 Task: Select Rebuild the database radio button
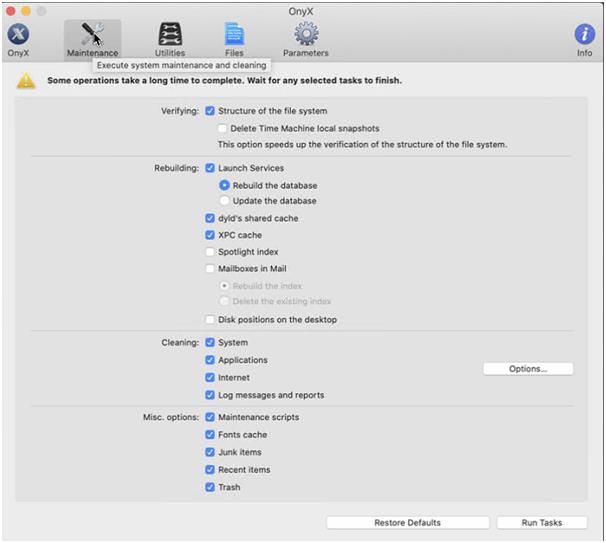224,186
